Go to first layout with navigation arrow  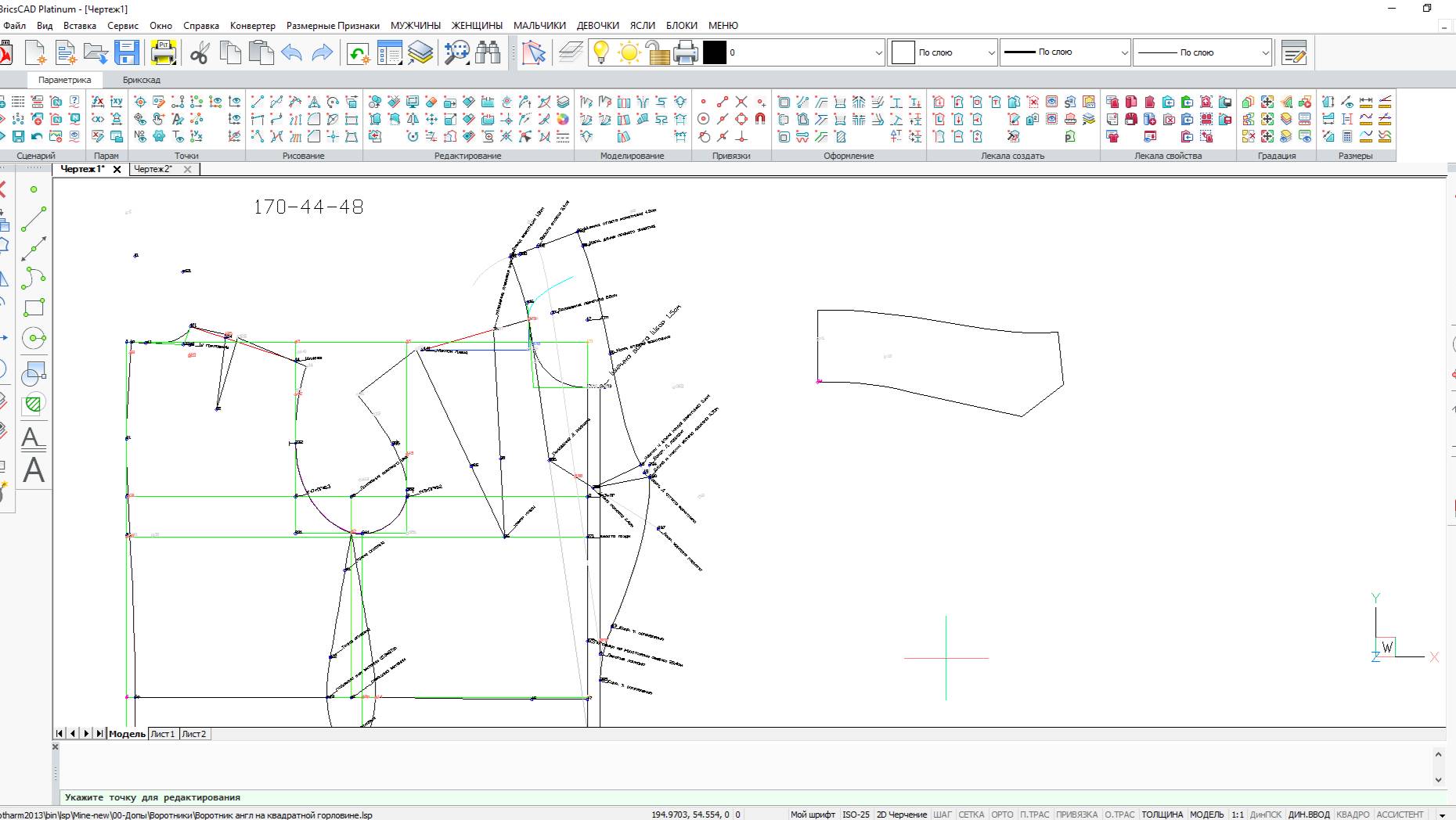click(x=59, y=734)
